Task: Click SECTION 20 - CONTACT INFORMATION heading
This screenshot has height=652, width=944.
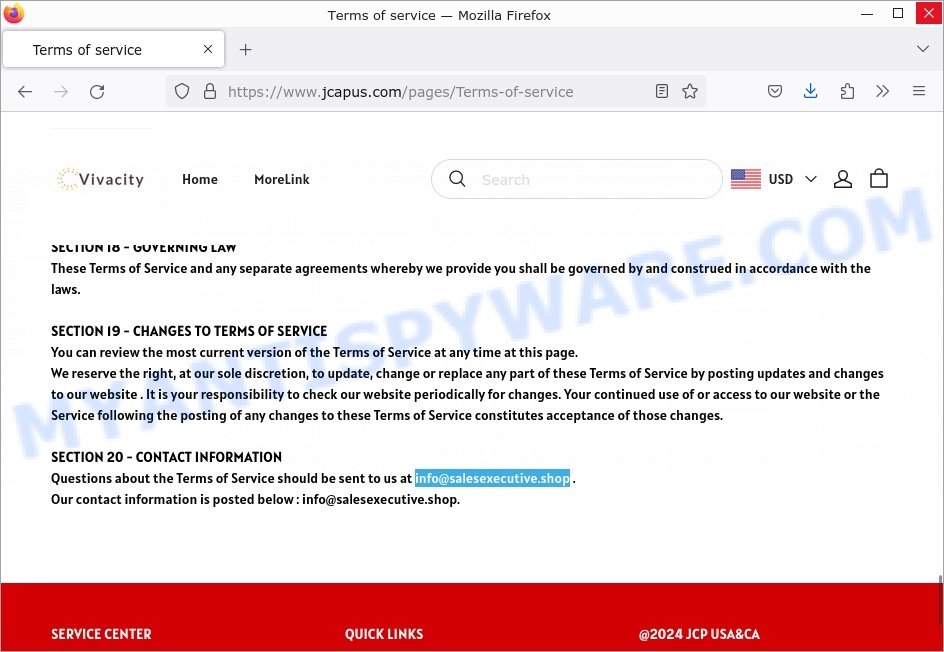Action: 166,457
